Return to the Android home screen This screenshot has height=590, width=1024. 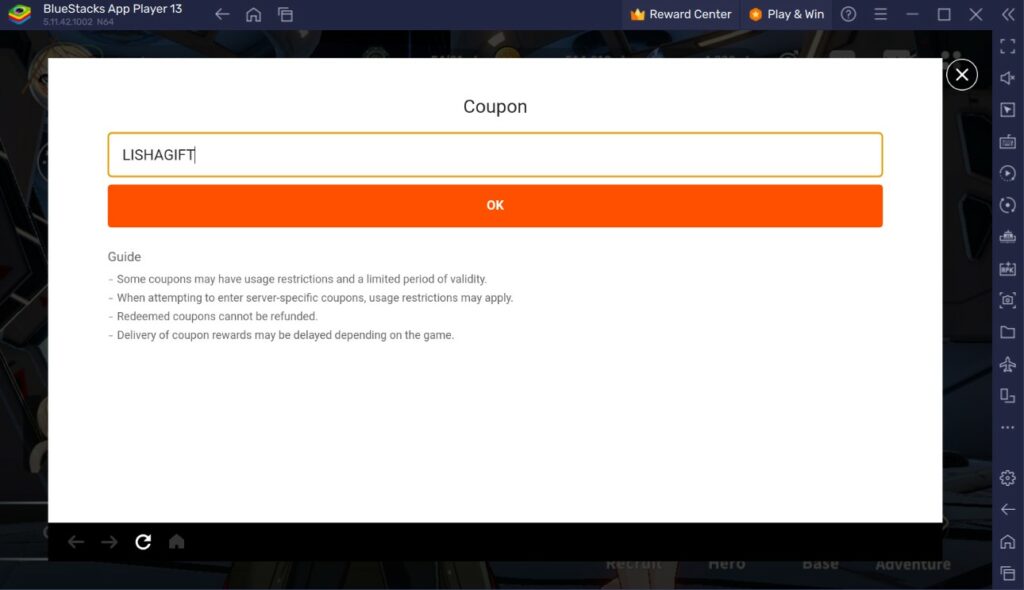pyautogui.click(x=1008, y=541)
